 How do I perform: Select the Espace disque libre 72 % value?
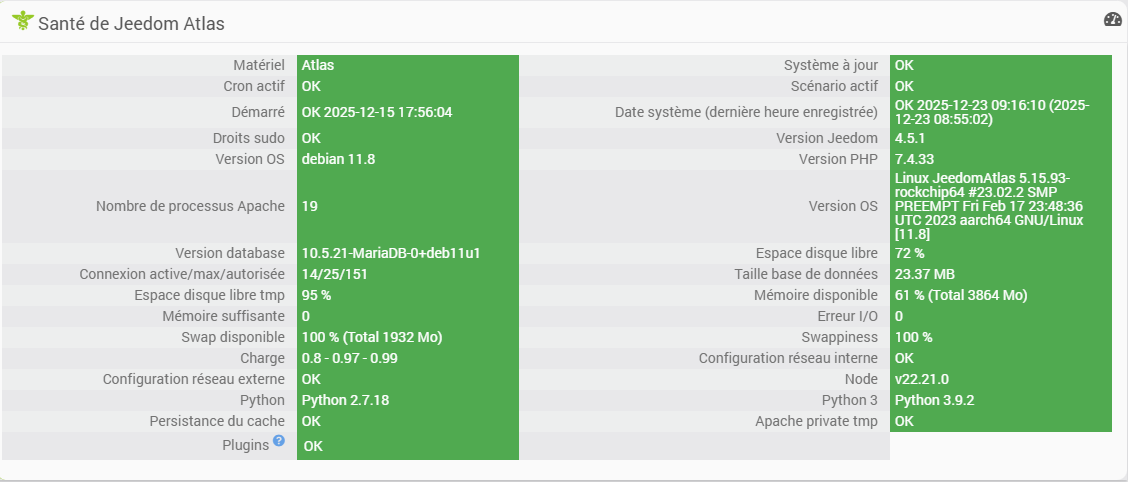pyautogui.click(x=910, y=253)
